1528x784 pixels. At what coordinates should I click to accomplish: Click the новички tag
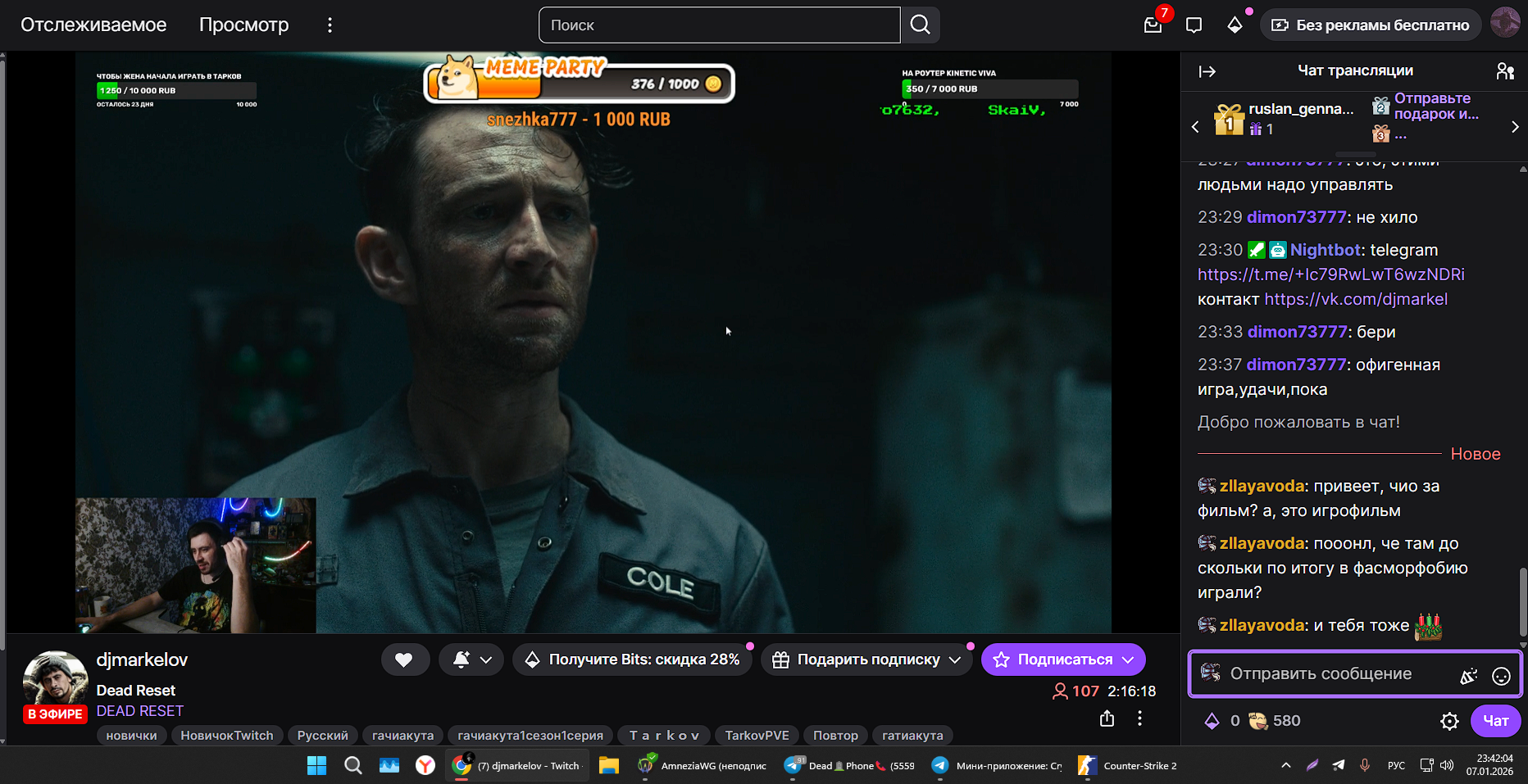click(x=131, y=736)
